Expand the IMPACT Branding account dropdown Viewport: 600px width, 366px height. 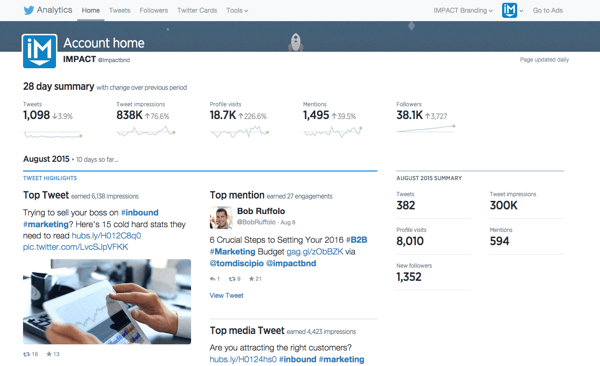[463, 10]
